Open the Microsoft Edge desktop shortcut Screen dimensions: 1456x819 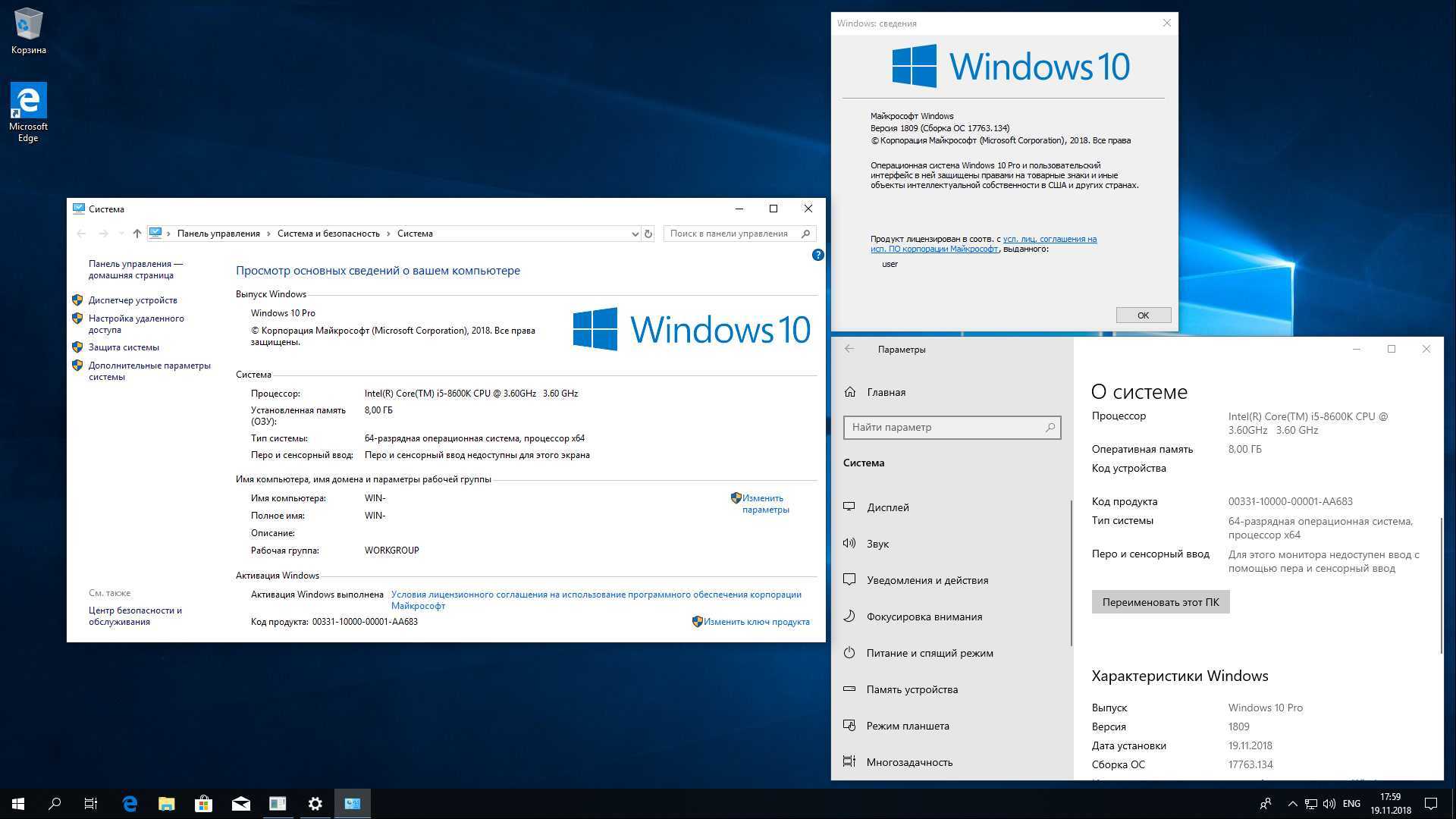[x=28, y=112]
